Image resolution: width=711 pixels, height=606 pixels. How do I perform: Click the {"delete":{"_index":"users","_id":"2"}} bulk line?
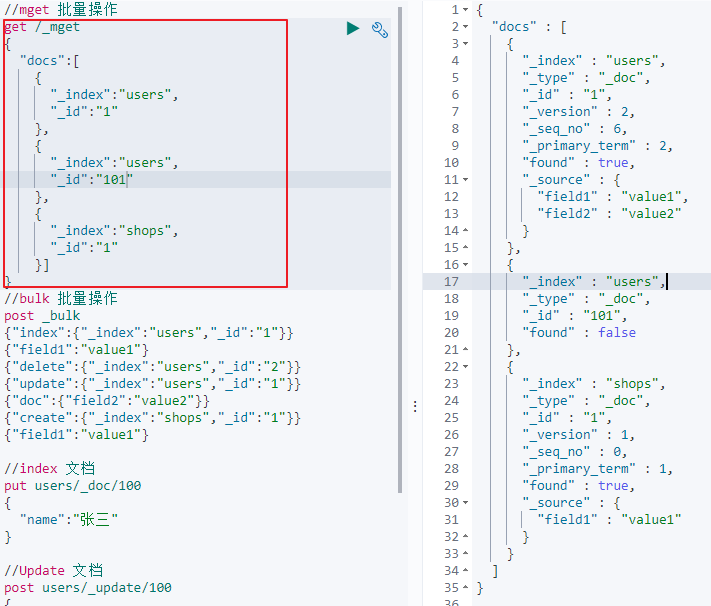(152, 367)
